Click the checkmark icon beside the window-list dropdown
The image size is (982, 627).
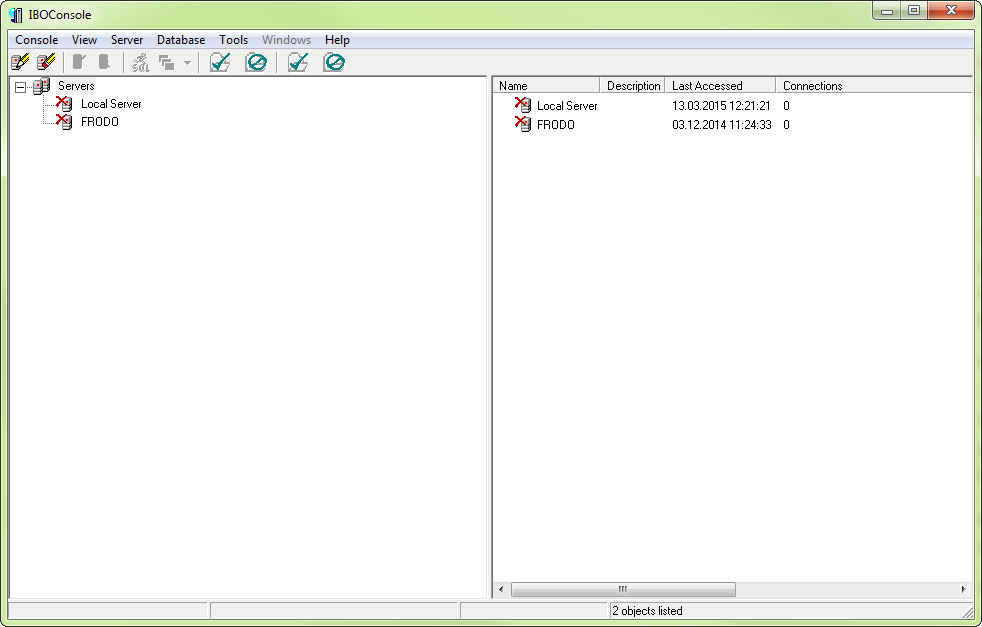220,62
